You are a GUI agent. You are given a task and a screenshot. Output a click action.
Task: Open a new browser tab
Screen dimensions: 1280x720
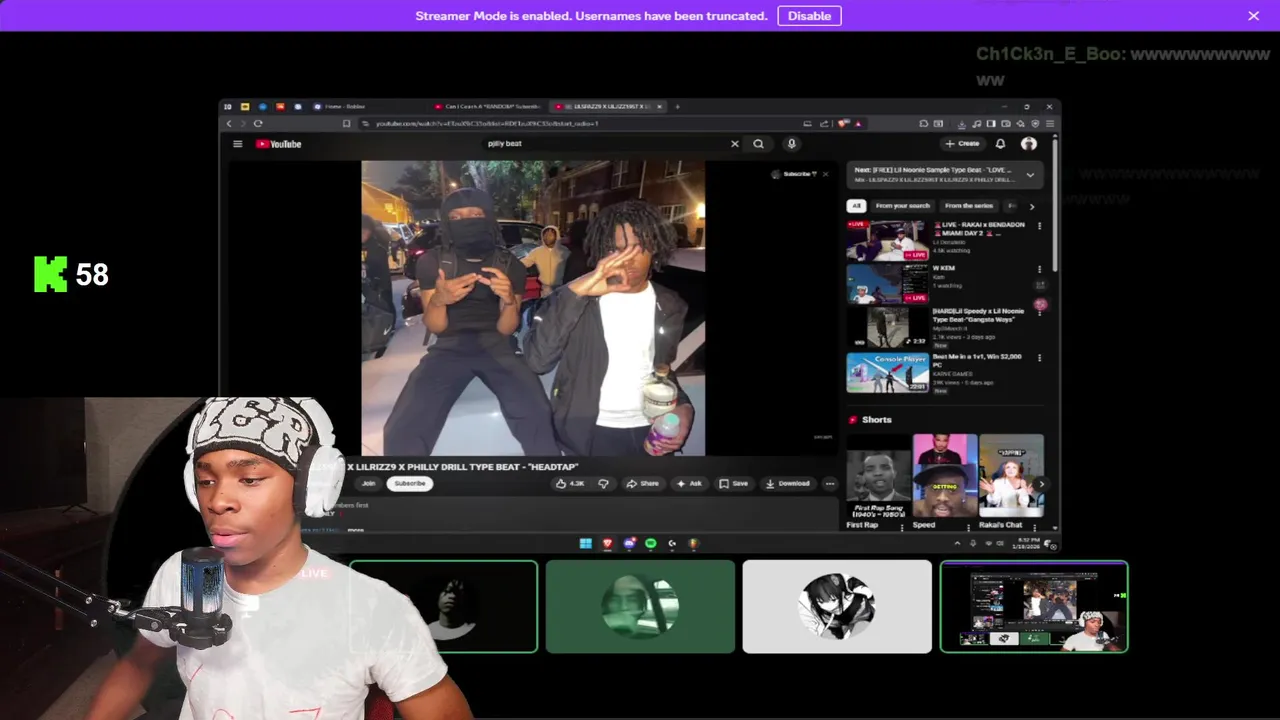tap(677, 106)
